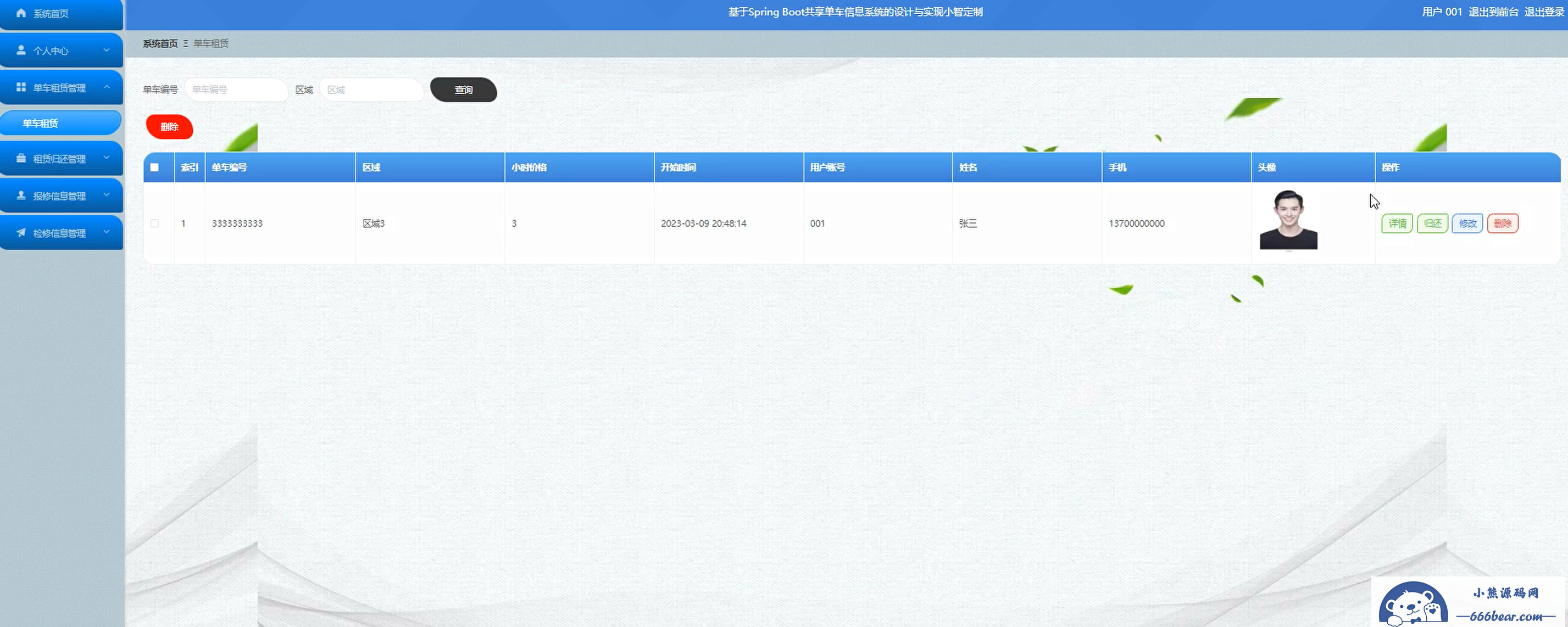Click the system title text in header
1568x627 pixels.
point(855,12)
